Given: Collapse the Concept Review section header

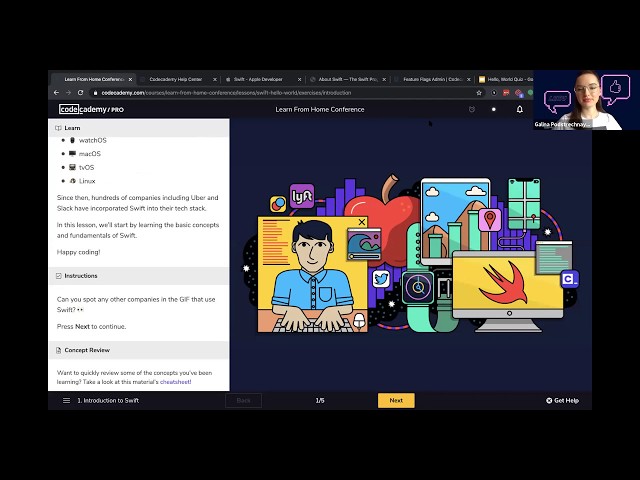Looking at the screenshot, I should [139, 350].
